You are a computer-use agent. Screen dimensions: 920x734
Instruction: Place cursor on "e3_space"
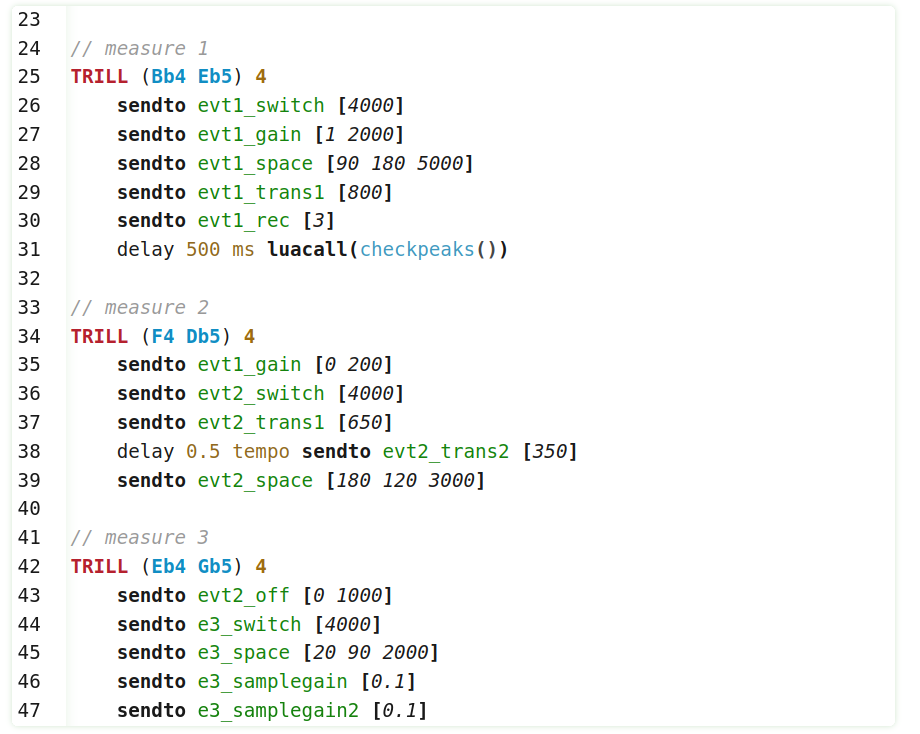(x=243, y=652)
